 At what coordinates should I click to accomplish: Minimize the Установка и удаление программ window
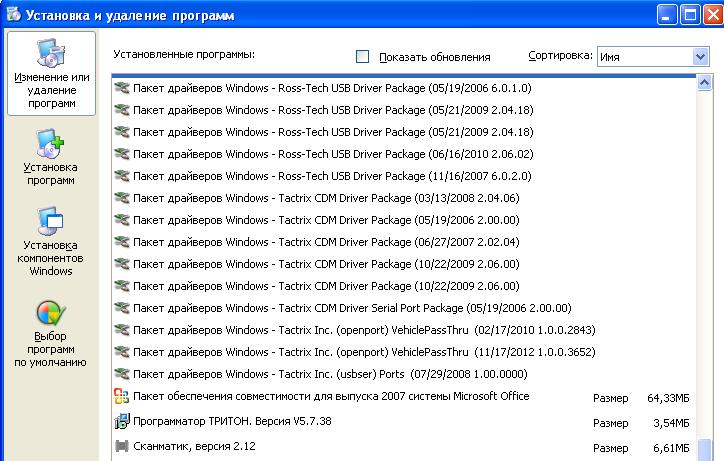pos(666,15)
